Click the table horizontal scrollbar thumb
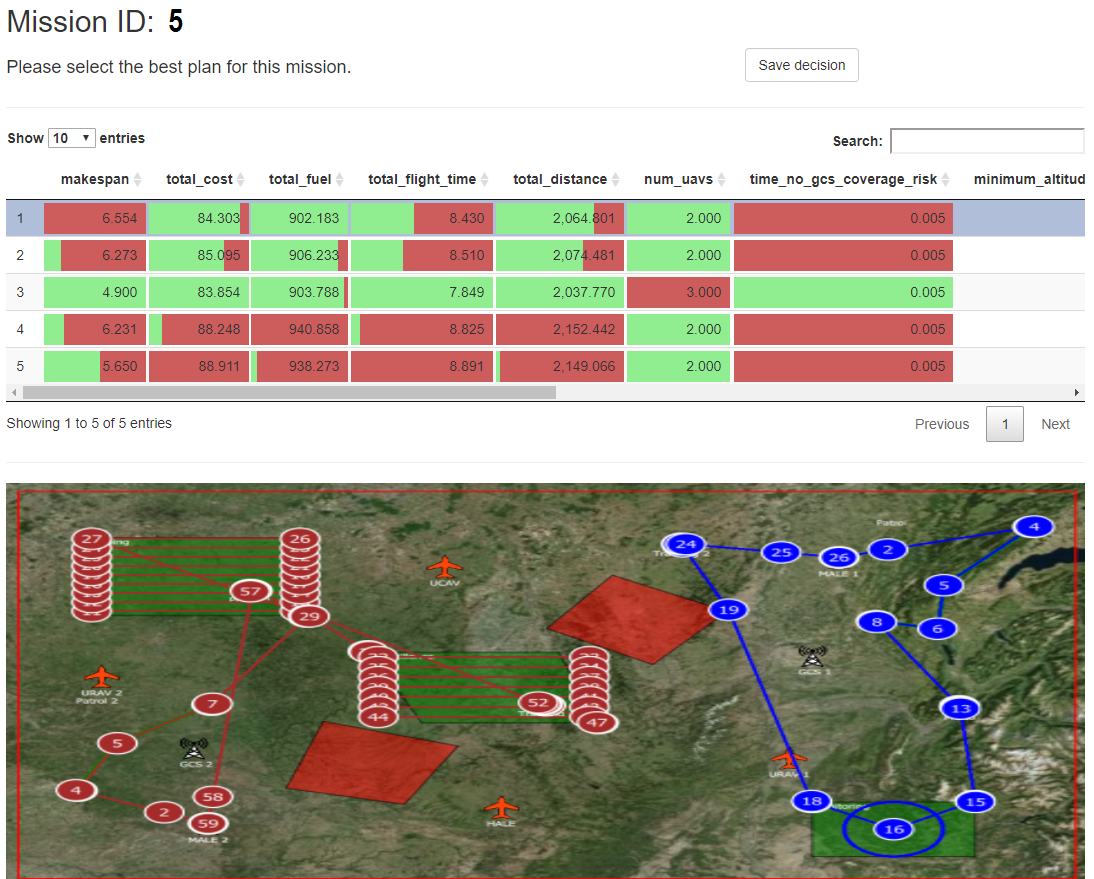The width and height of the screenshot is (1094, 879). pos(288,393)
